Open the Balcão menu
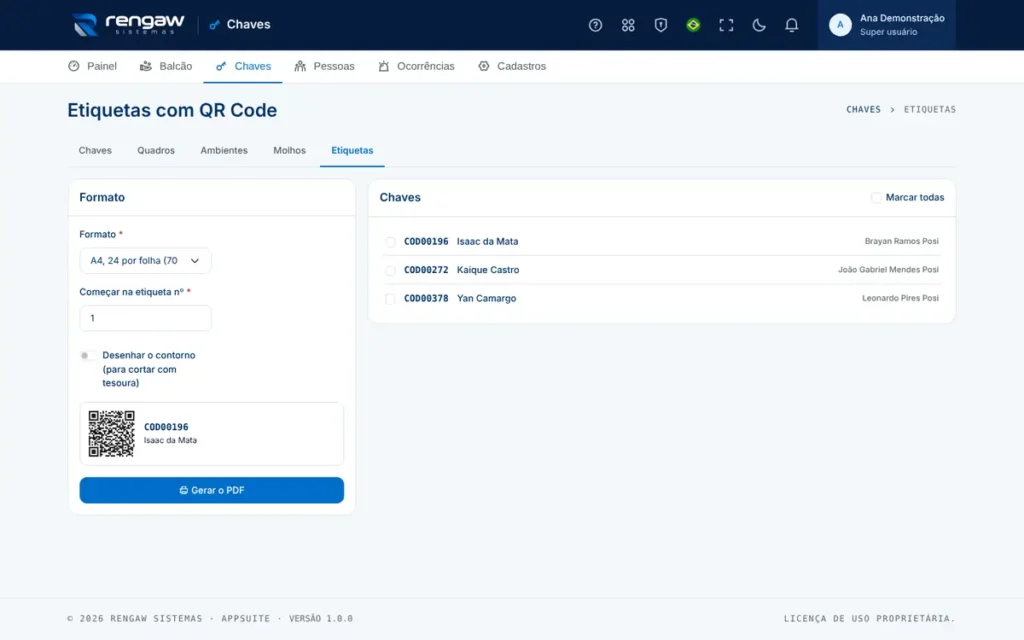Screen dimensions: 1024x640 pos(166,66)
